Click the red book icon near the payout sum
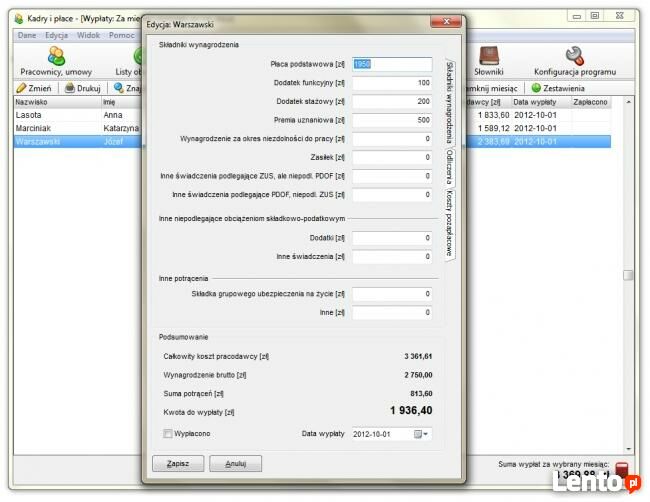This screenshot has width=650, height=502. pos(622,470)
